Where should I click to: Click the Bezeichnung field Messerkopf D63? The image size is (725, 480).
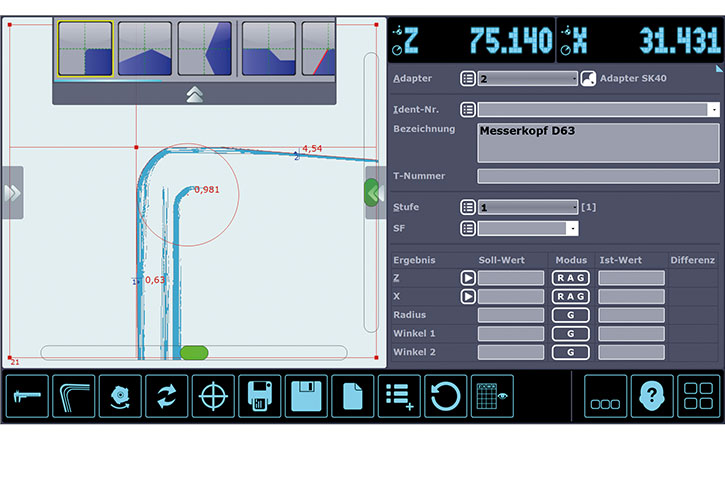[x=598, y=142]
